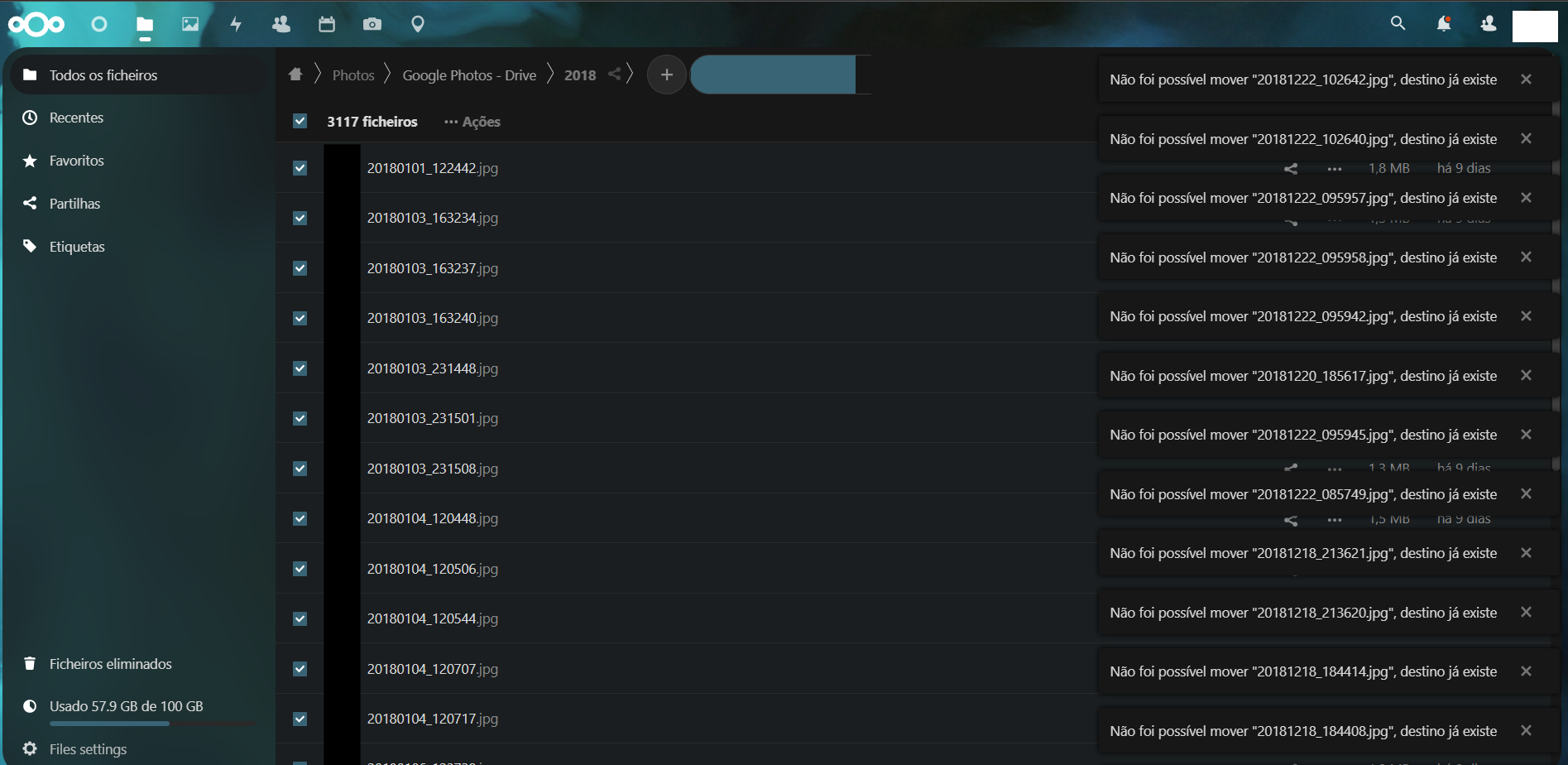Screen dimensions: 1568x765
Task: Dismiss the 20181222_102642.jpg error notification
Action: [x=1526, y=79]
